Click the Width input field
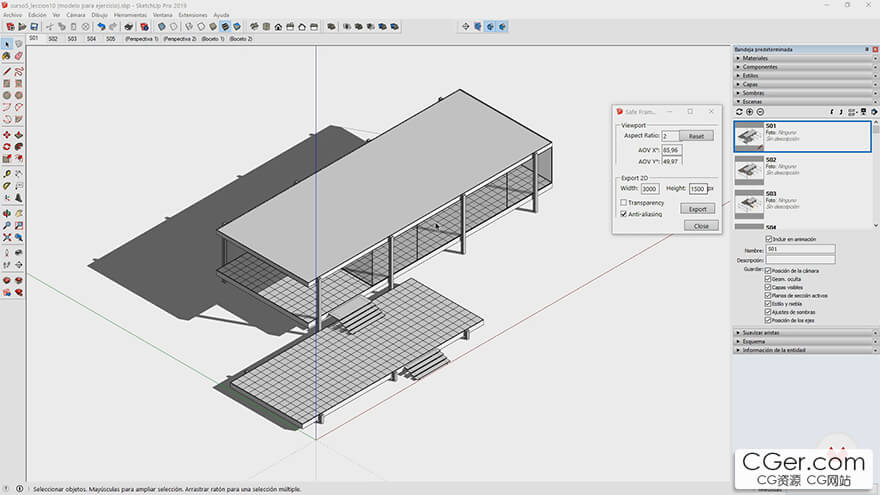Screen dimensions: 880x495 650,189
